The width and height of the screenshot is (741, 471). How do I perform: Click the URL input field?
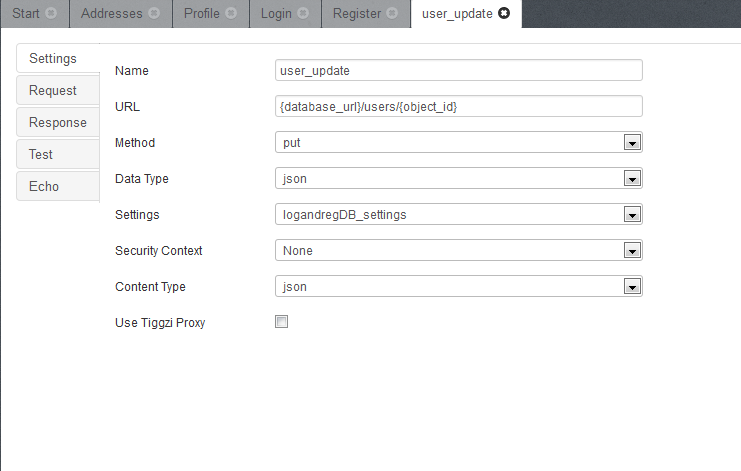(458, 107)
